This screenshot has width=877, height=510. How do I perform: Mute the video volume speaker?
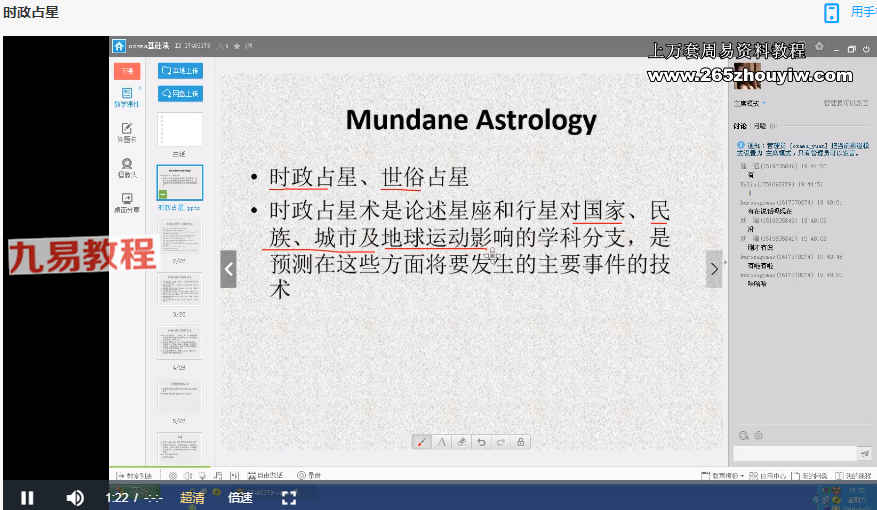[x=75, y=498]
